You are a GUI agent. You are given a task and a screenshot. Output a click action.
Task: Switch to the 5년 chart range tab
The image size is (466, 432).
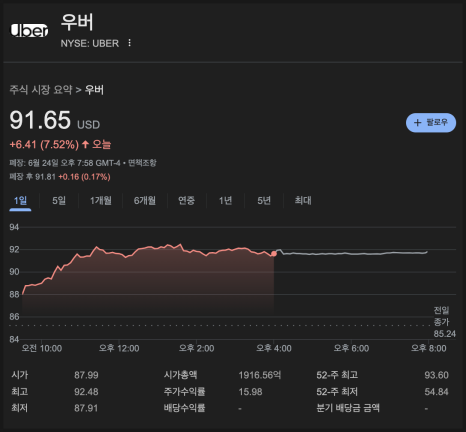pyautogui.click(x=264, y=200)
